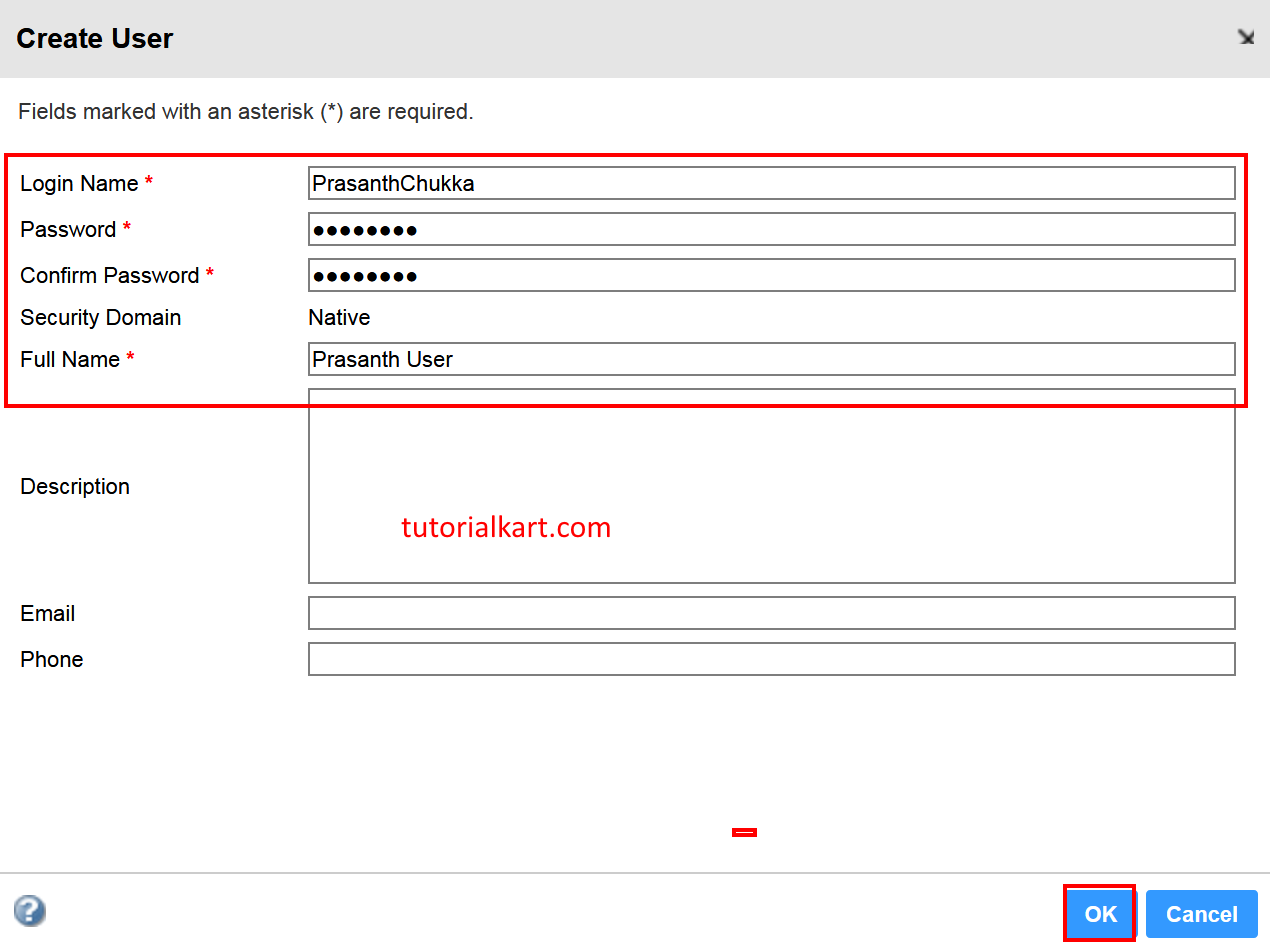This screenshot has width=1270, height=950.
Task: Click the Create User title text
Action: click(94, 38)
